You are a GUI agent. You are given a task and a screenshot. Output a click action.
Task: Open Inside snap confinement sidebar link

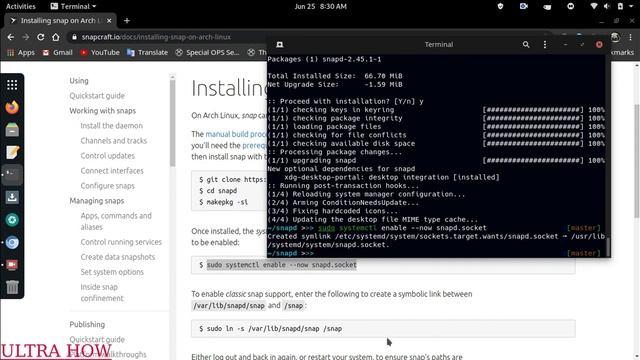102,293
